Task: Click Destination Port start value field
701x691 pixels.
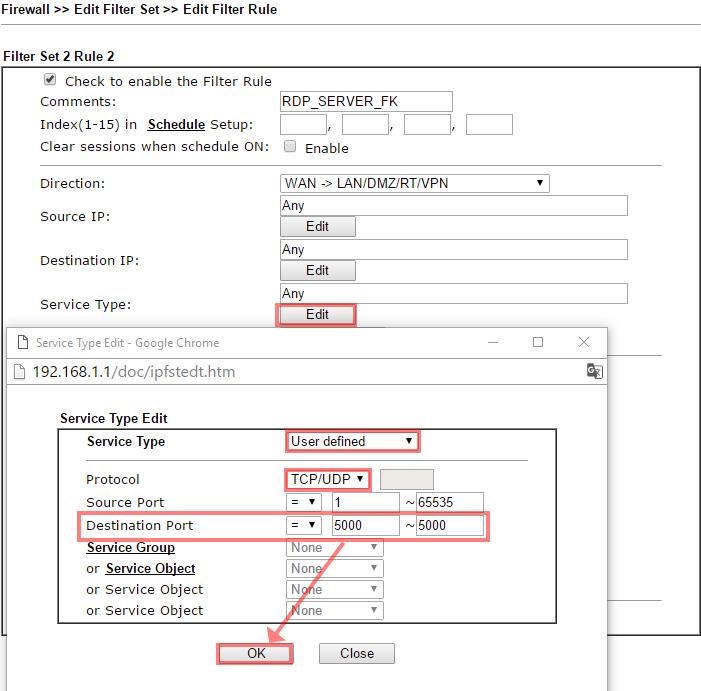Action: click(x=365, y=525)
